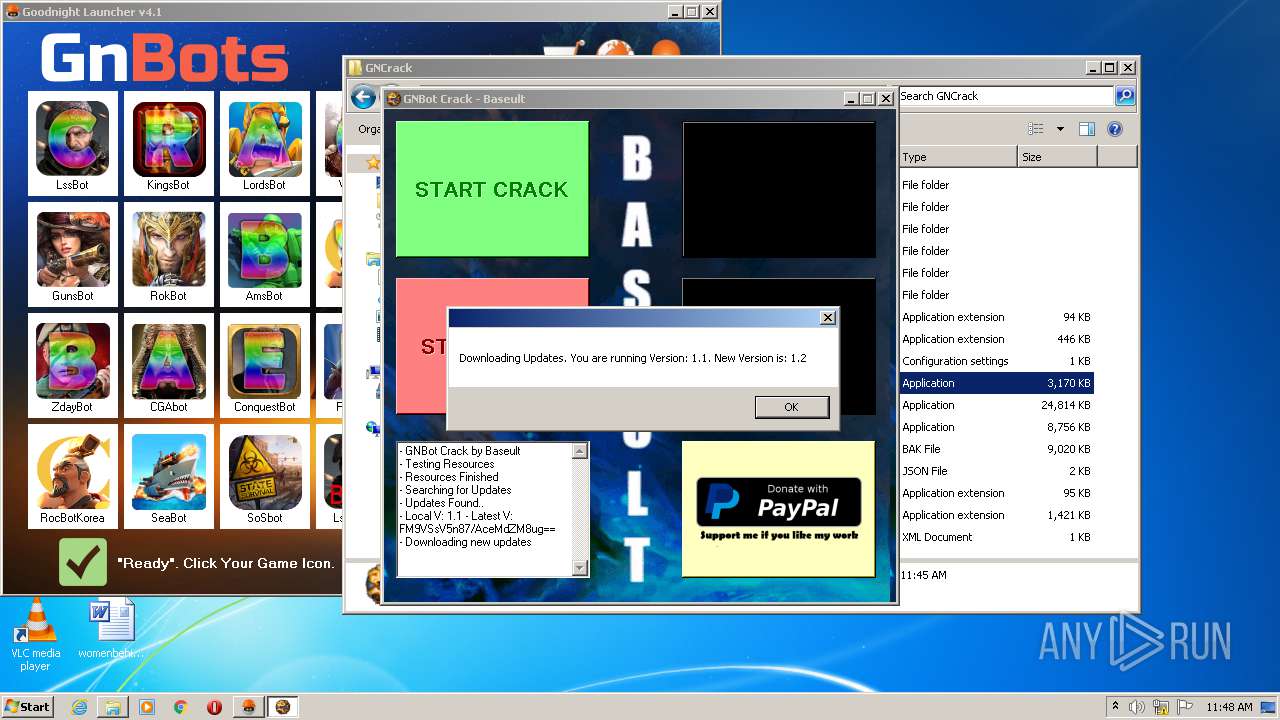Open the ZdayBot icon

tap(72, 364)
